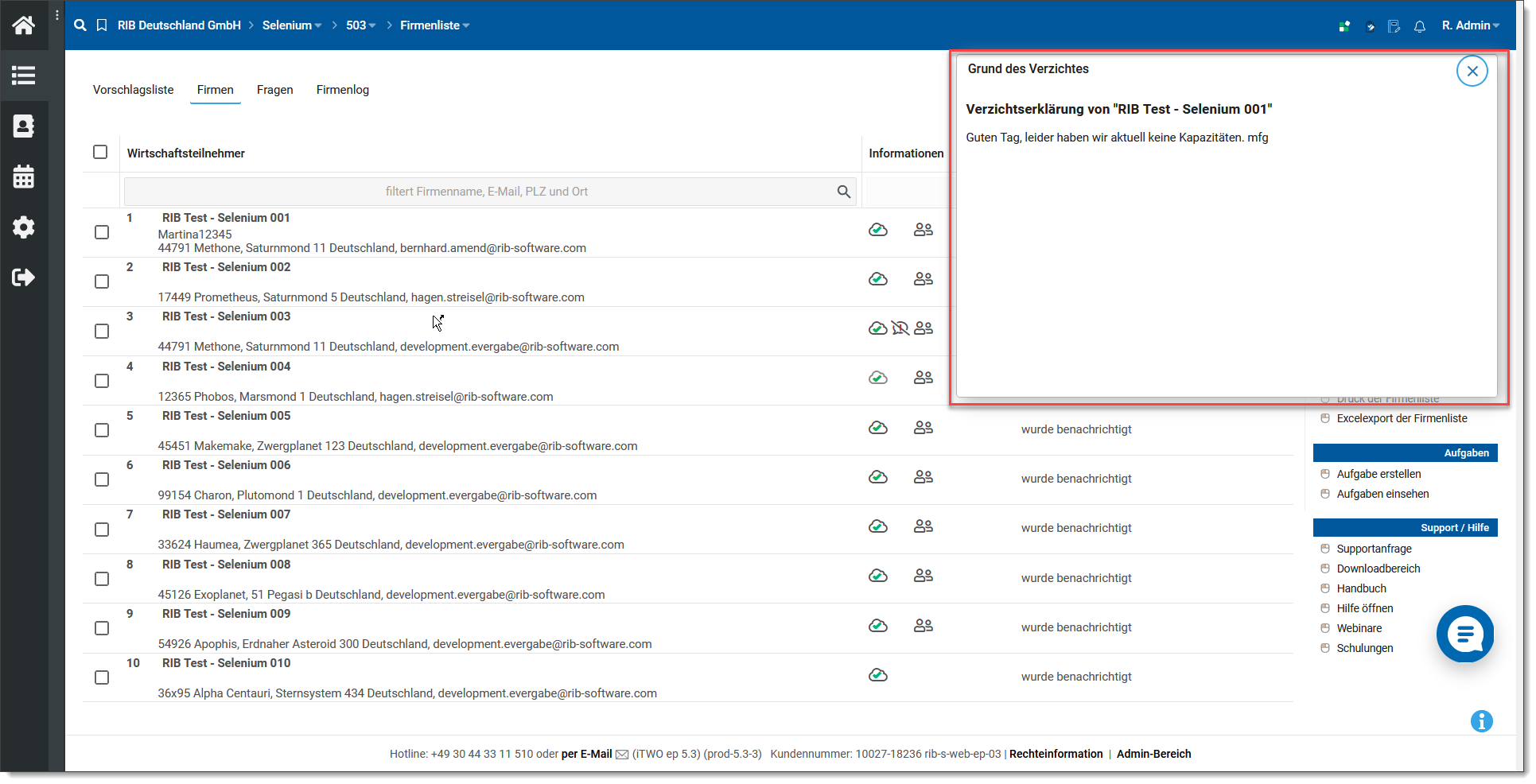Toggle select-all checkbox next to Wirtschaftsteilnehmer
This screenshot has width=1536, height=784.
click(100, 152)
